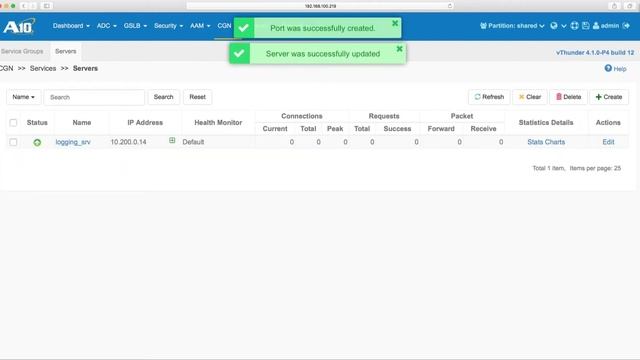Open the GSLB menu
640x360 pixels.
coord(135,26)
